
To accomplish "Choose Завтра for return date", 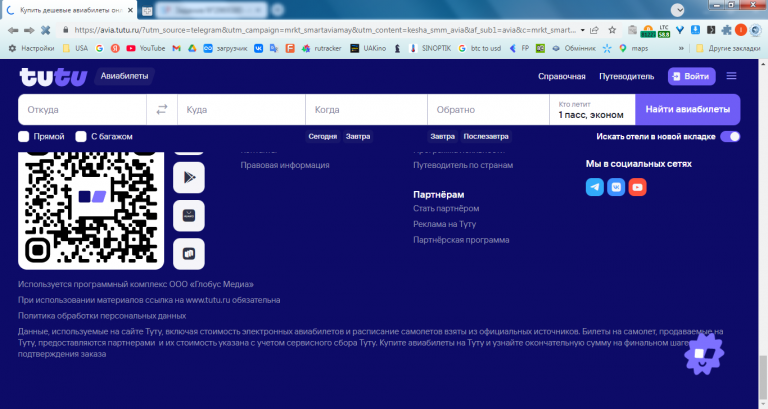I will coord(443,136).
